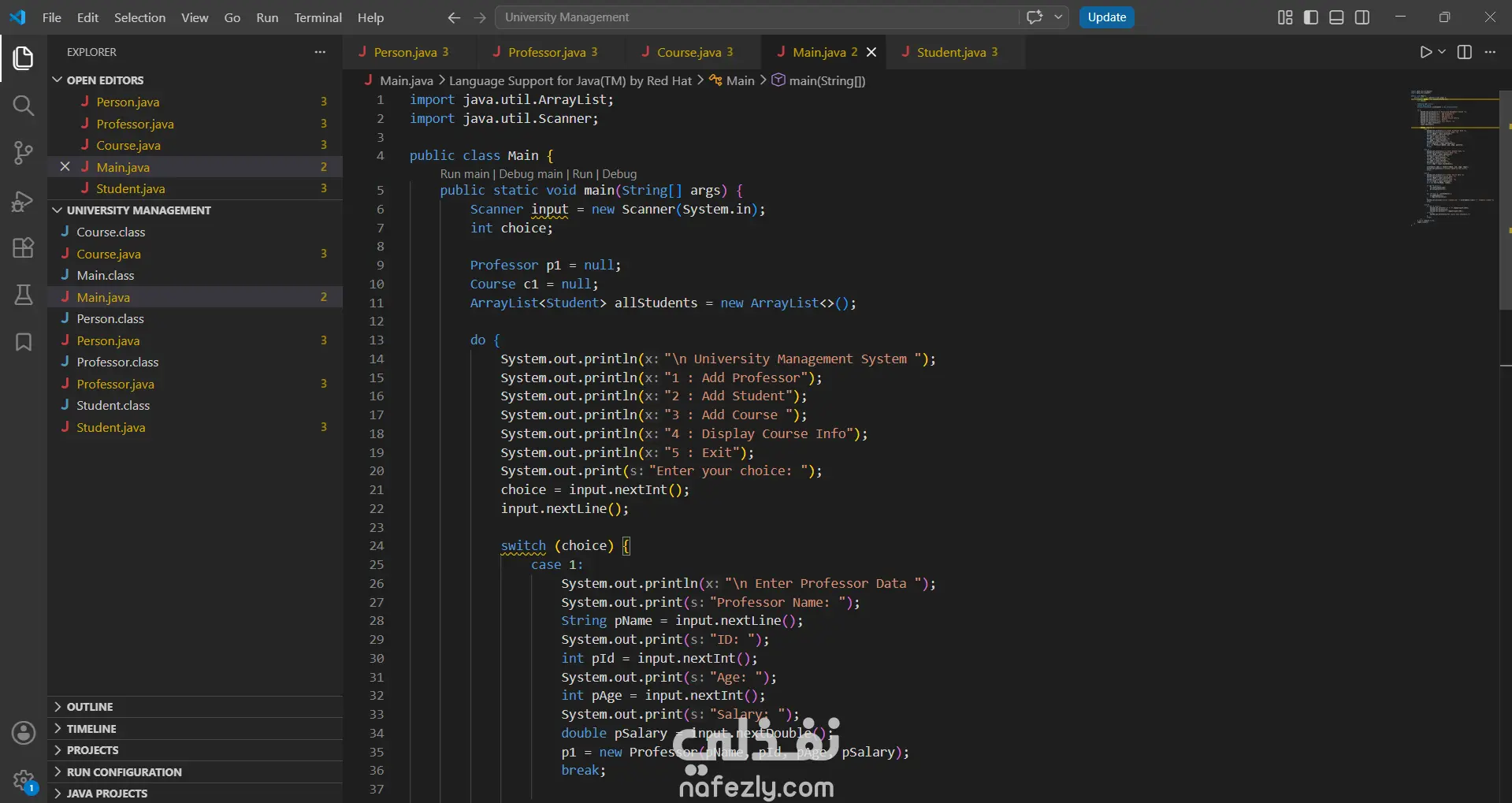Toggle the bottom Panel
Screen dimensions: 1512x803
tap(1336, 17)
